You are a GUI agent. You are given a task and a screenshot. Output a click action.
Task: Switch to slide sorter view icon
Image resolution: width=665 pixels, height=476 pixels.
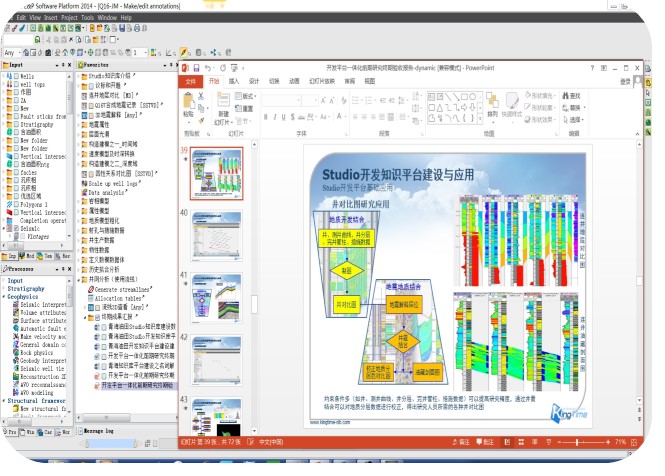pos(521,442)
